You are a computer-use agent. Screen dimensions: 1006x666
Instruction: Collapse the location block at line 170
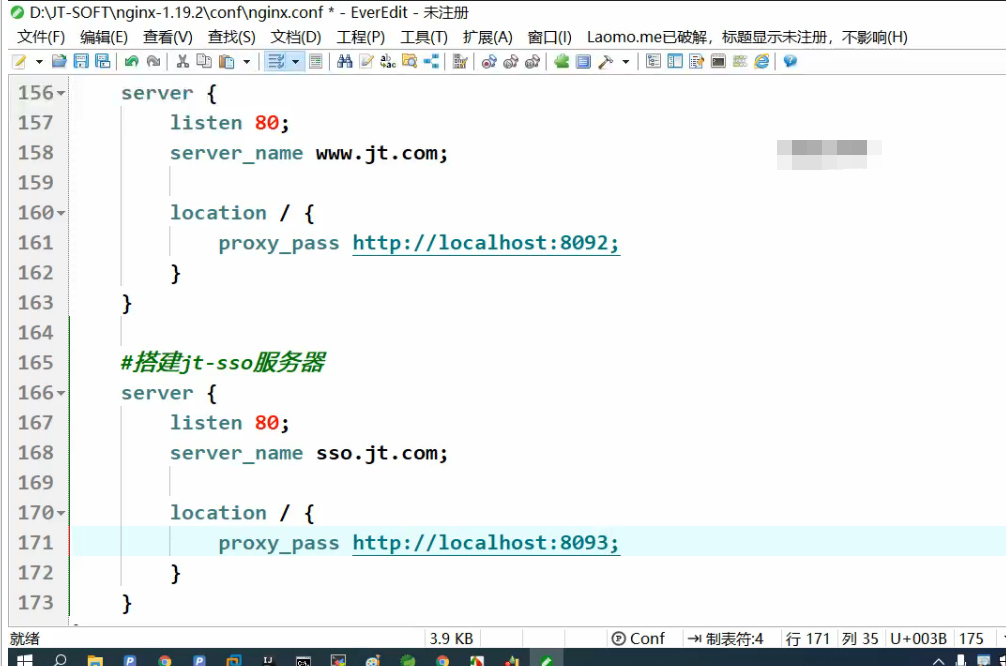[61, 513]
